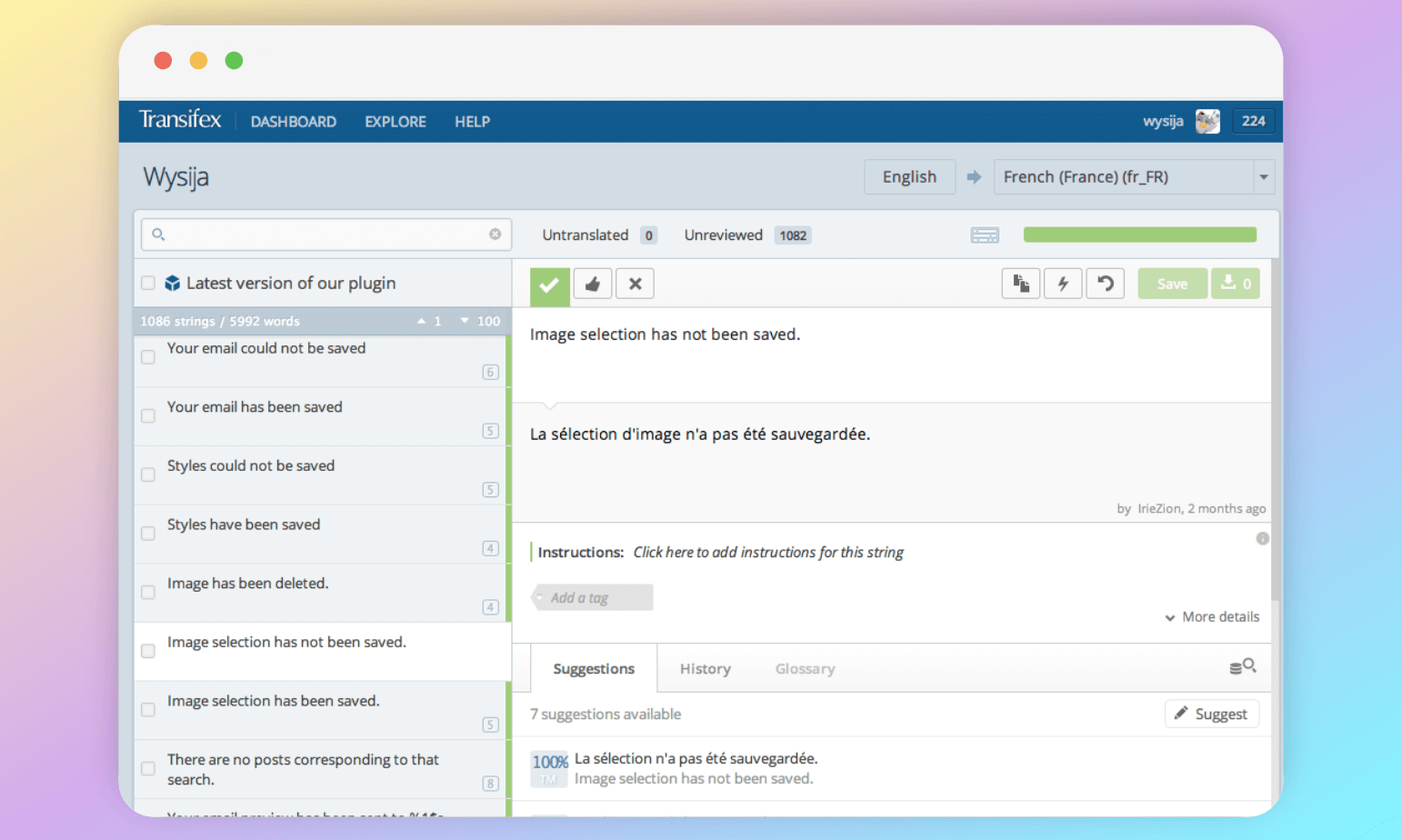Click the thumbs-up icon button
The width and height of the screenshot is (1402, 840).
pos(593,284)
